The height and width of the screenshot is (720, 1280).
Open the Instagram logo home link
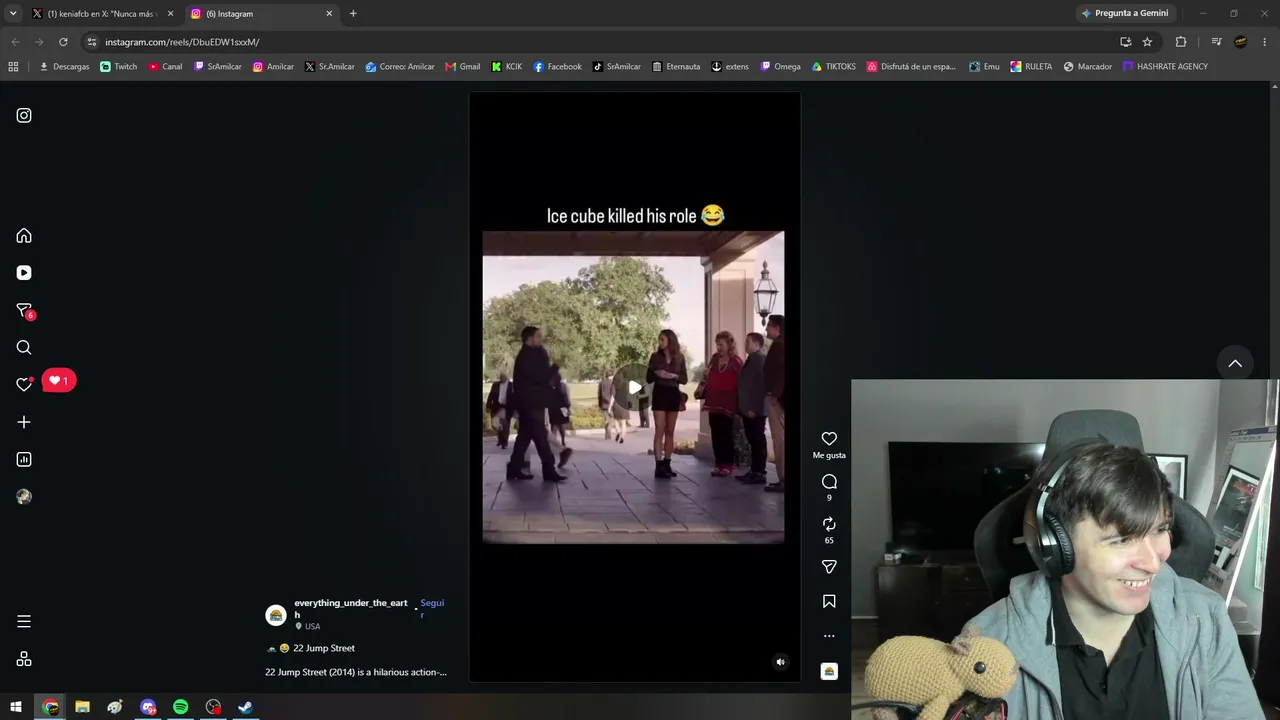[x=24, y=115]
